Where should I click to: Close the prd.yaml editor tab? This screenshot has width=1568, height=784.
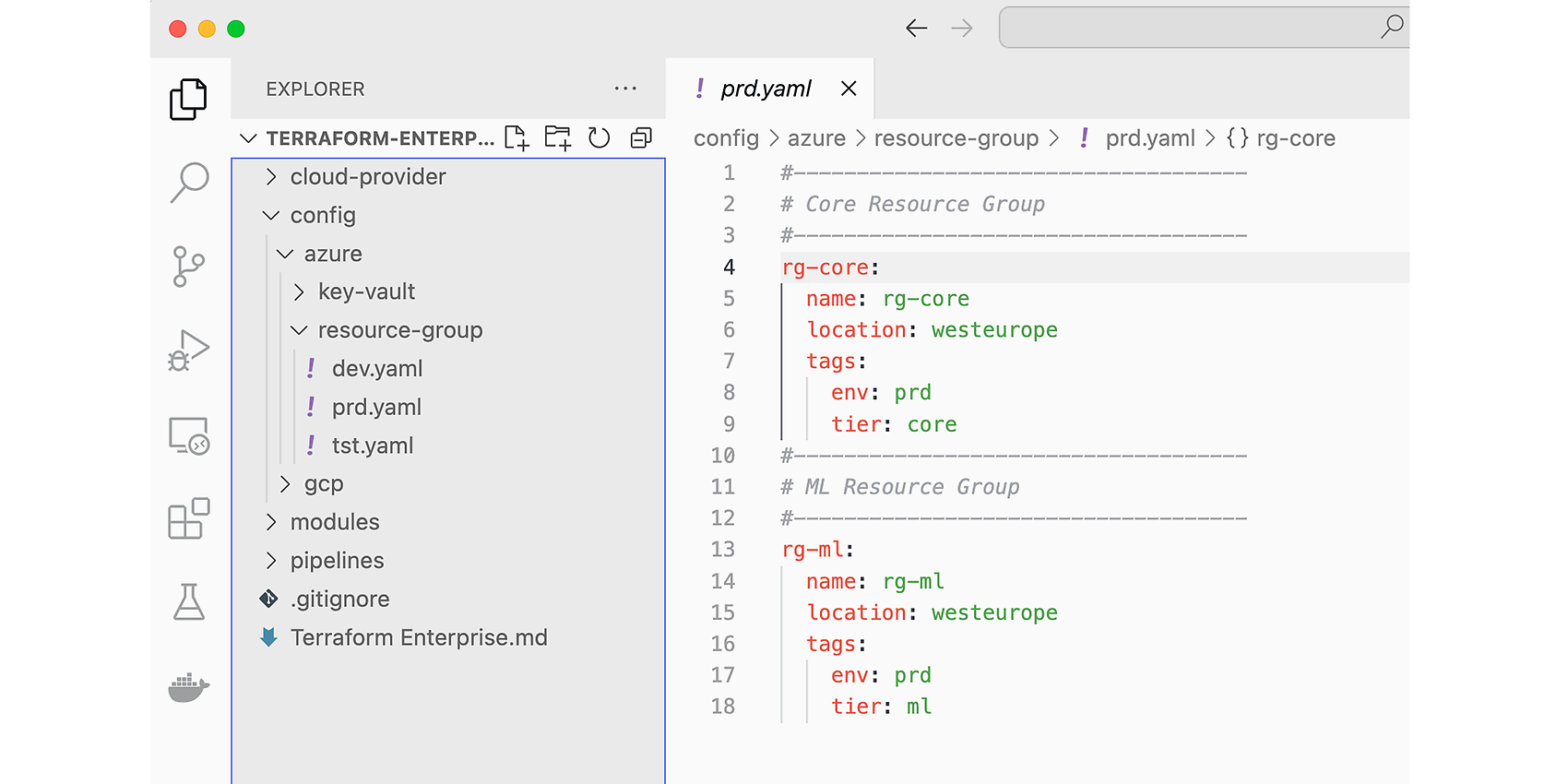[849, 89]
